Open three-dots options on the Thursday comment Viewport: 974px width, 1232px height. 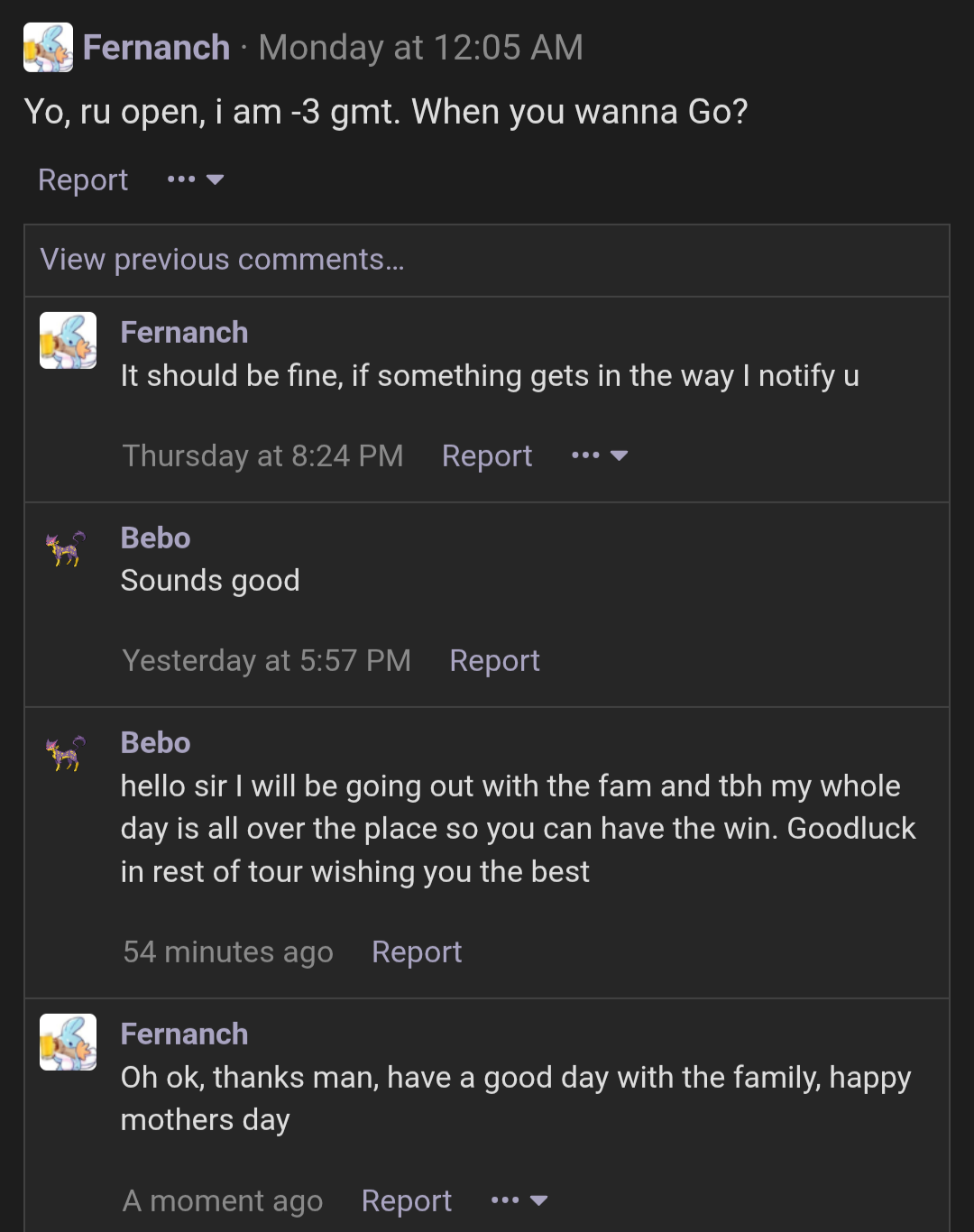583,455
